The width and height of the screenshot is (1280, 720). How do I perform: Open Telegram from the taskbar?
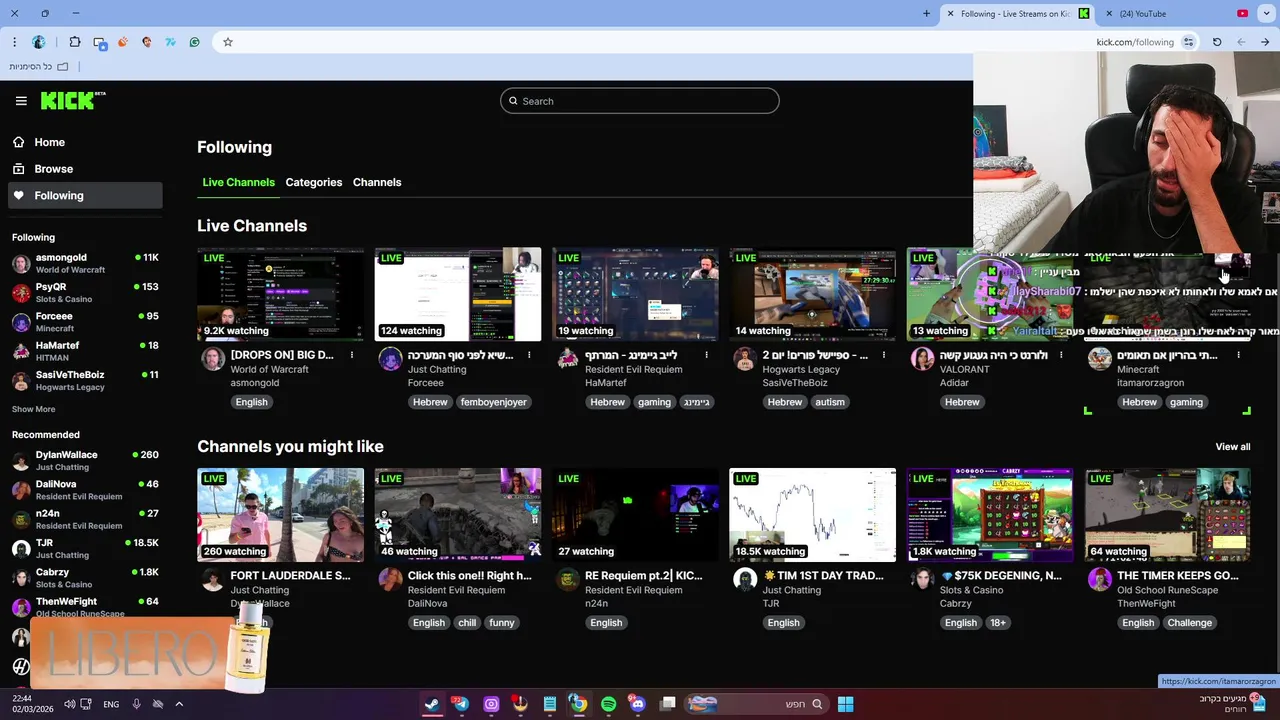click(460, 704)
